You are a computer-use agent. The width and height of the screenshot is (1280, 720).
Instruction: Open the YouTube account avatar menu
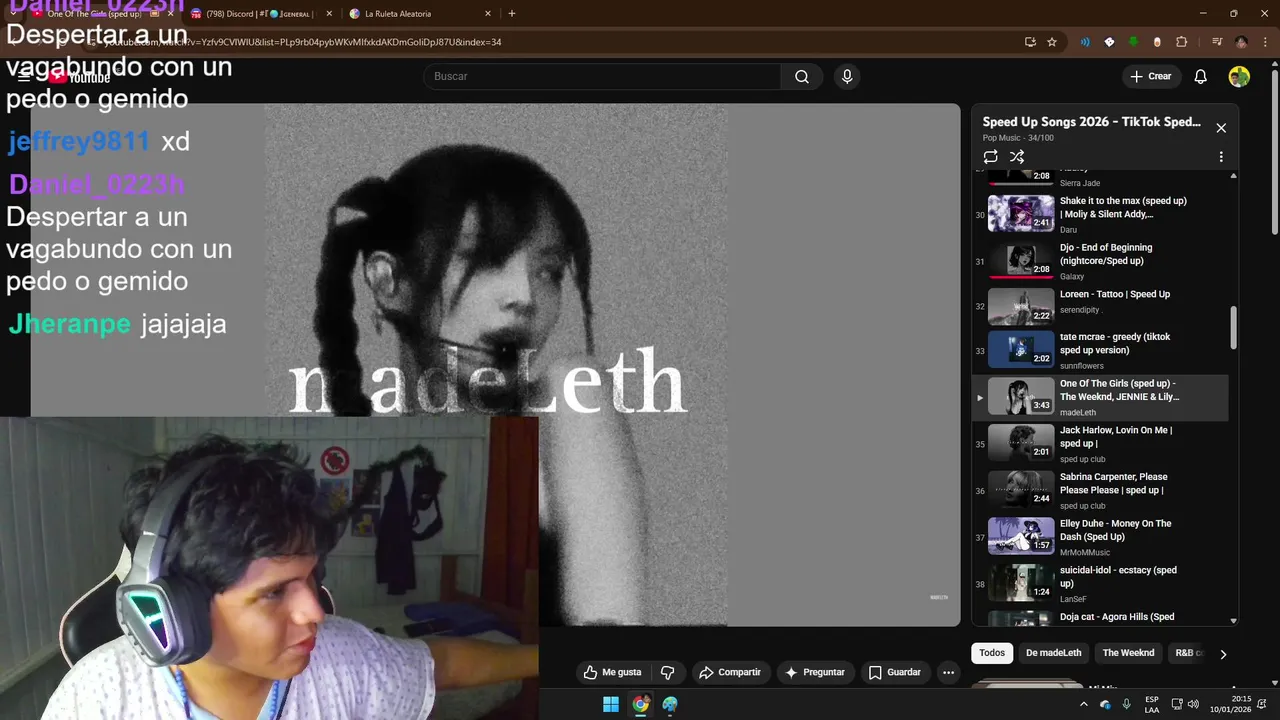tap(1239, 77)
